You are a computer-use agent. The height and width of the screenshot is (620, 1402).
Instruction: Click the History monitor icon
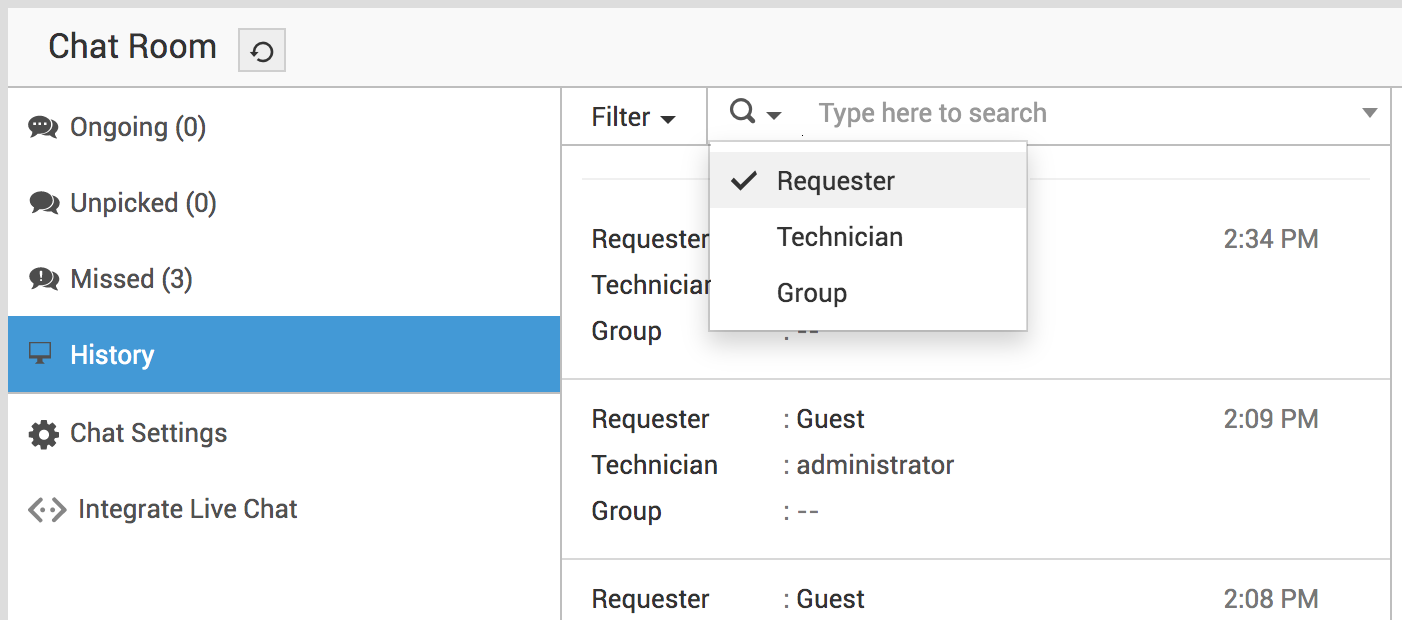[41, 354]
